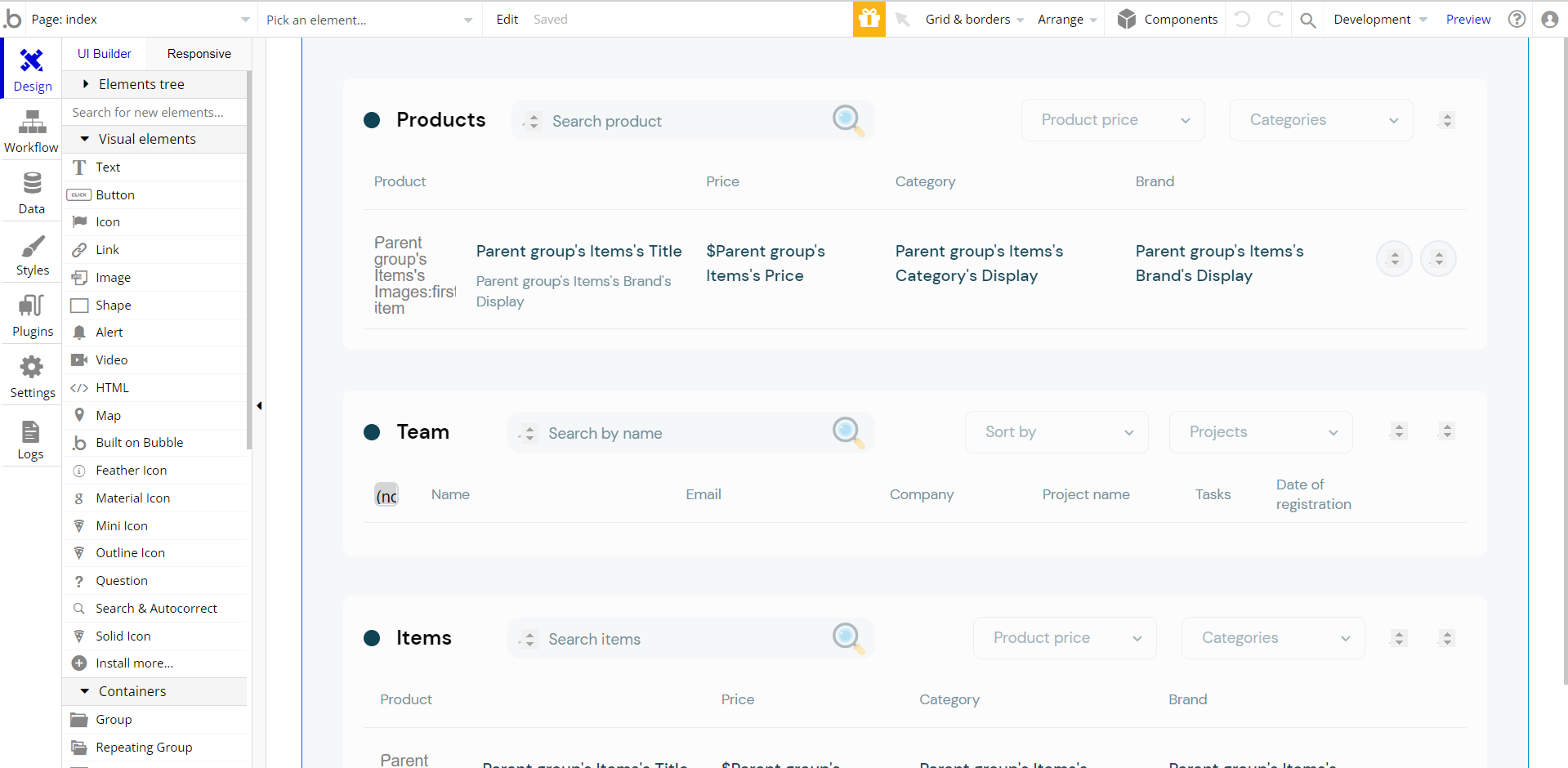Image resolution: width=1568 pixels, height=768 pixels.
Task: Click the search magnifier in top bar
Action: point(1307,20)
